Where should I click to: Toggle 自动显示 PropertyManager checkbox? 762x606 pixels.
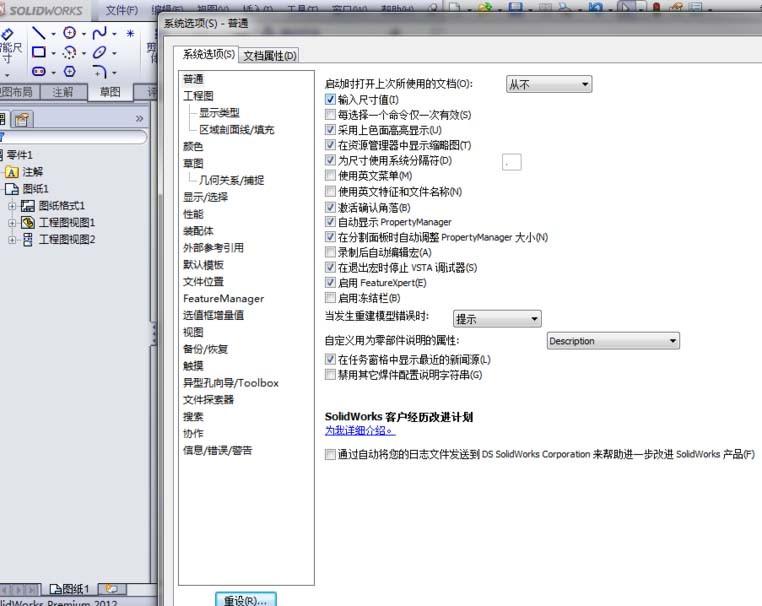pyautogui.click(x=330, y=222)
